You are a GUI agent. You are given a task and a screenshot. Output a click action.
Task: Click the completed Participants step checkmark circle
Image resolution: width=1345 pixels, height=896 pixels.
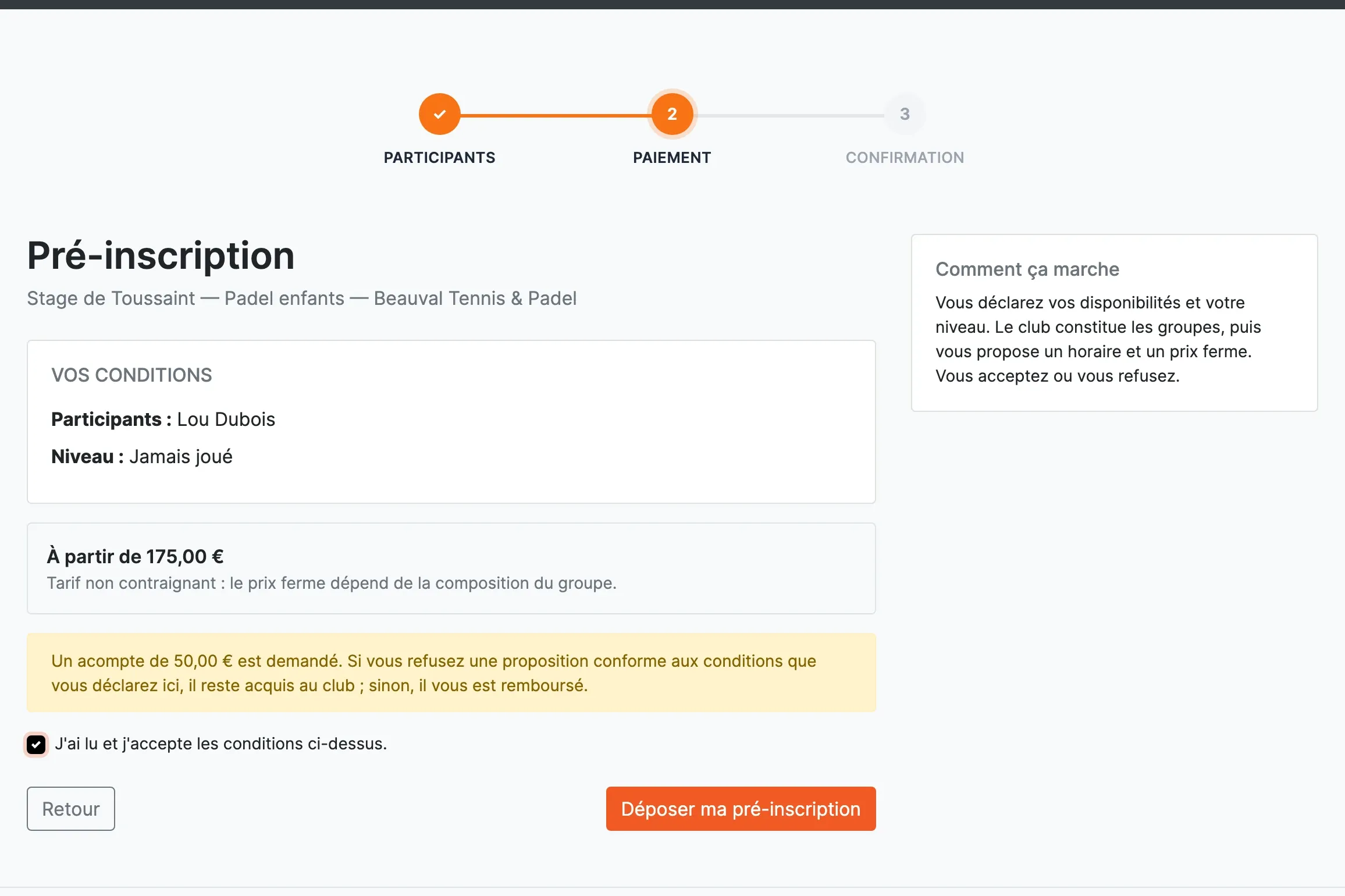439,114
